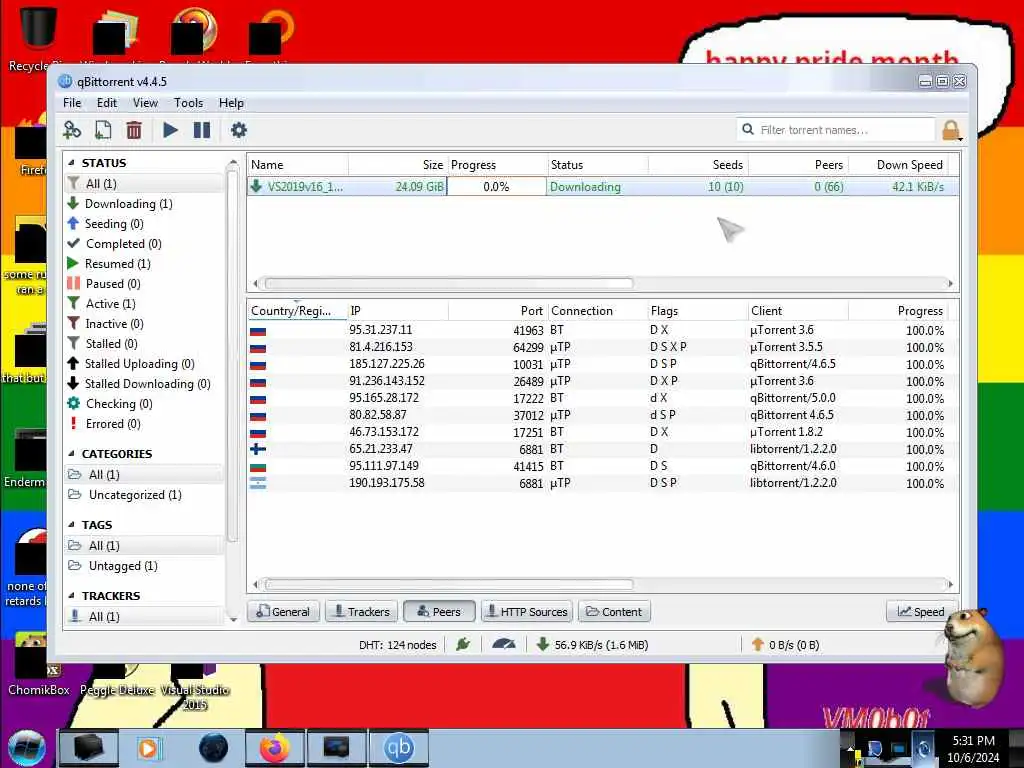Switch to the General tab
The image size is (1024, 768).
(283, 612)
